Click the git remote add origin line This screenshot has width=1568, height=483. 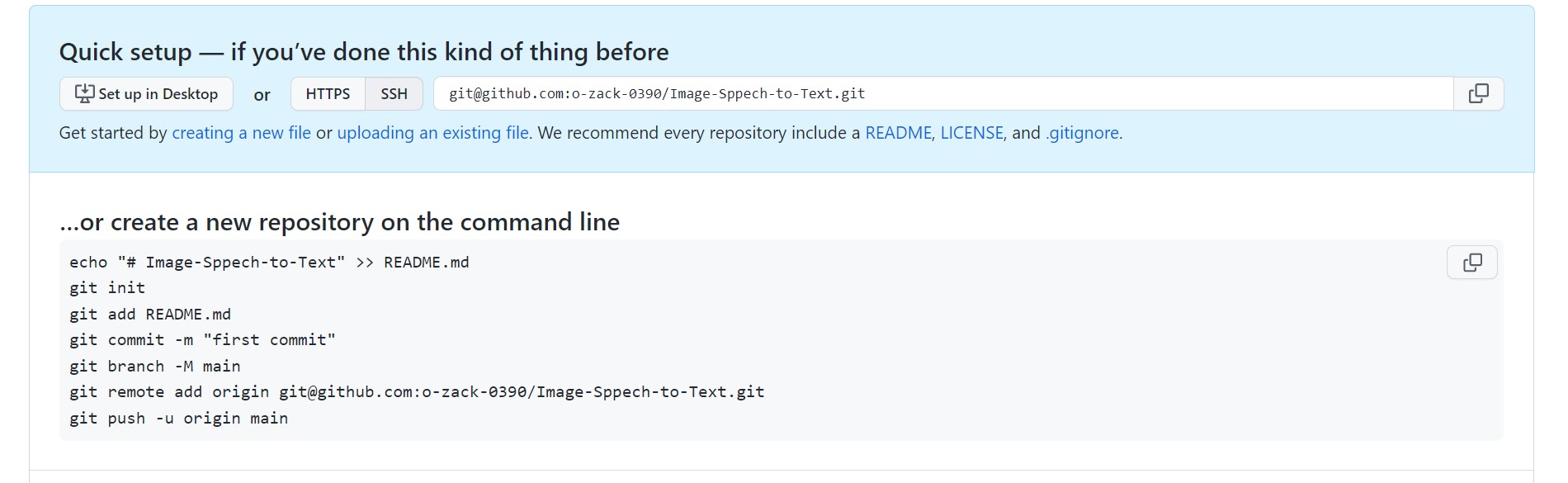pyautogui.click(x=417, y=392)
